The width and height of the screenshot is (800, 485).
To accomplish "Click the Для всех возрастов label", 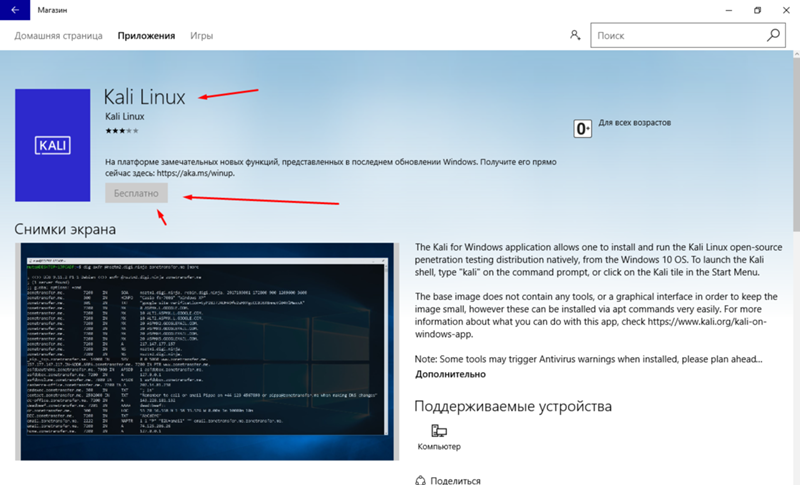I will (x=634, y=122).
